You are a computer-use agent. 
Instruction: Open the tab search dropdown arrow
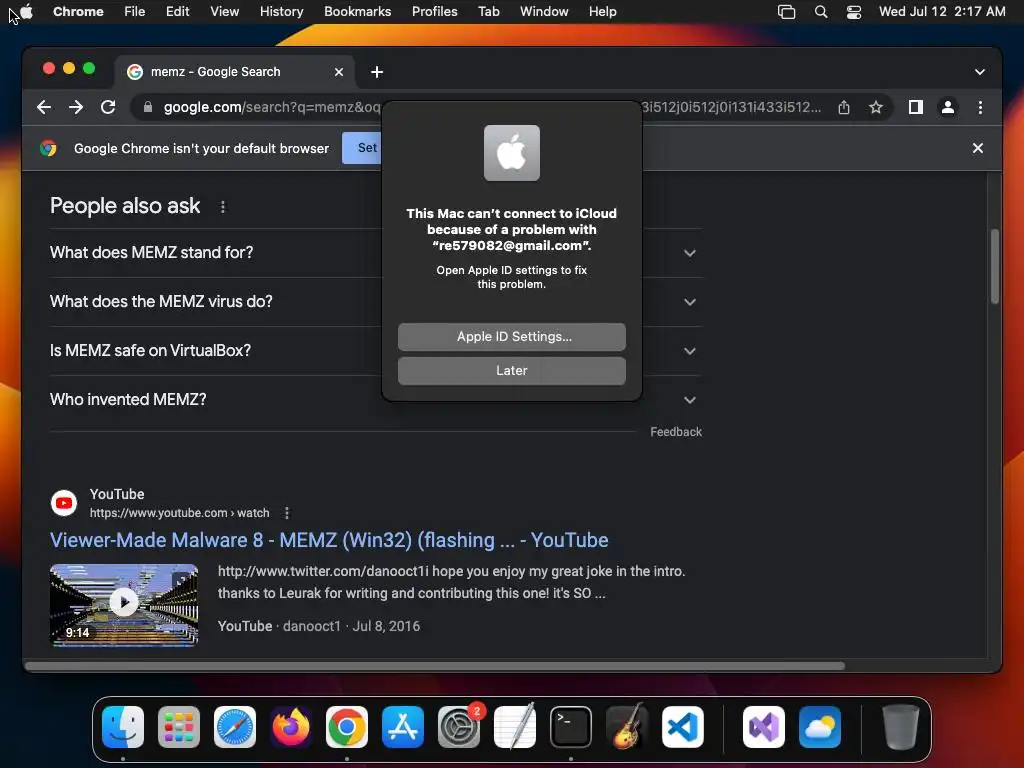click(980, 72)
